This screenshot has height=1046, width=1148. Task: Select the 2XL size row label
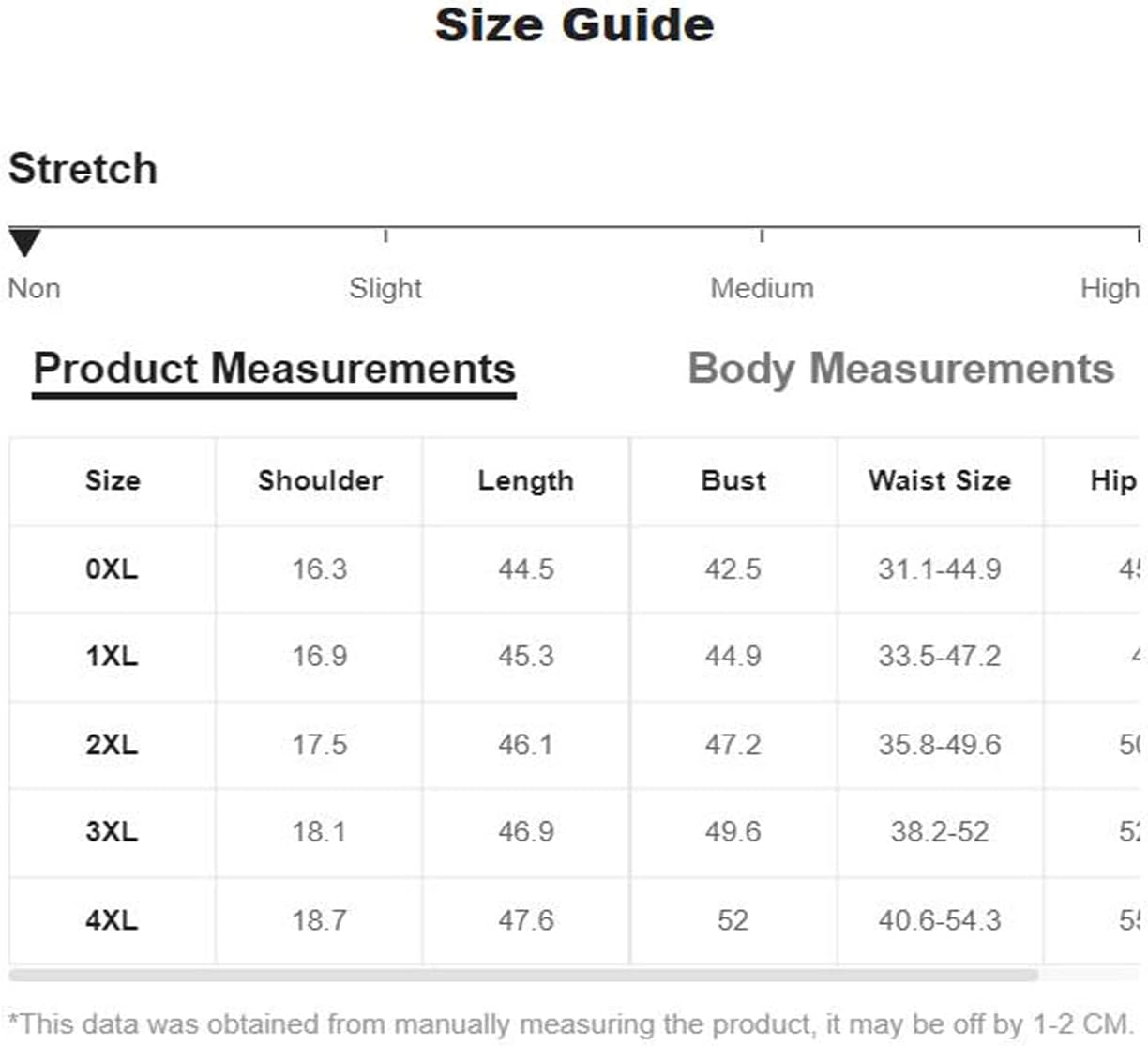pyautogui.click(x=112, y=745)
